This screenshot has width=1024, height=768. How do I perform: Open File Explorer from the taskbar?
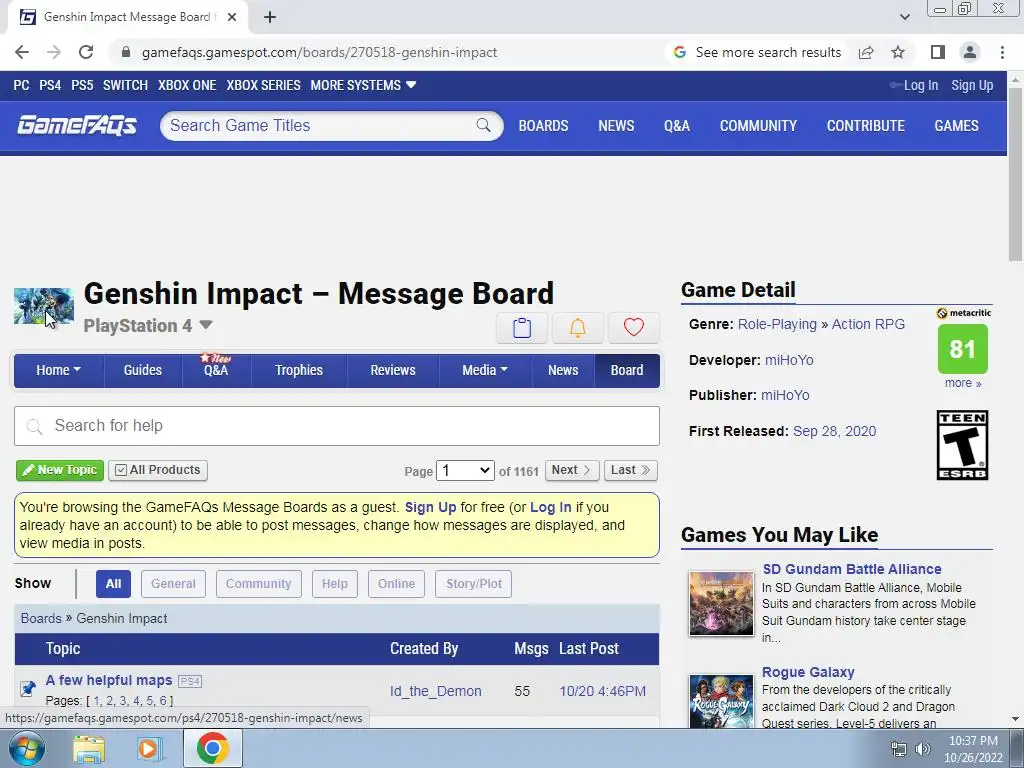click(x=89, y=748)
